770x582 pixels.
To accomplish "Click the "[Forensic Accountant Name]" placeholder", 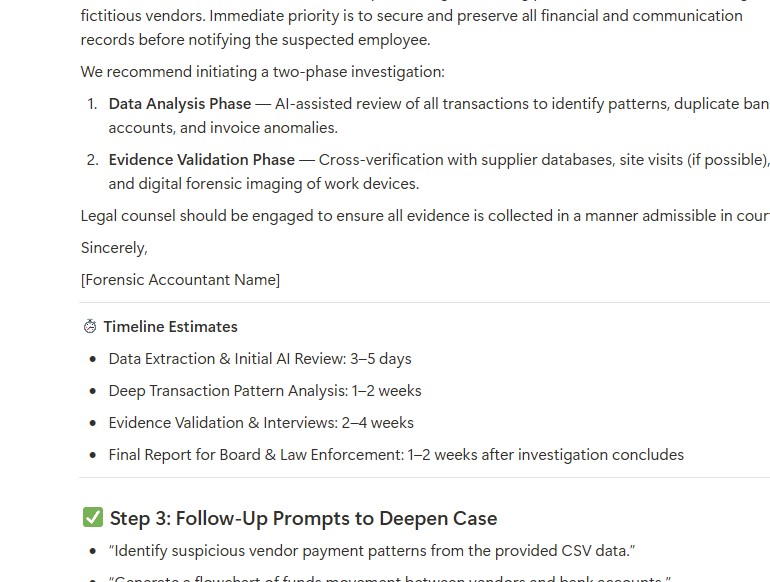I will click(x=180, y=279).
